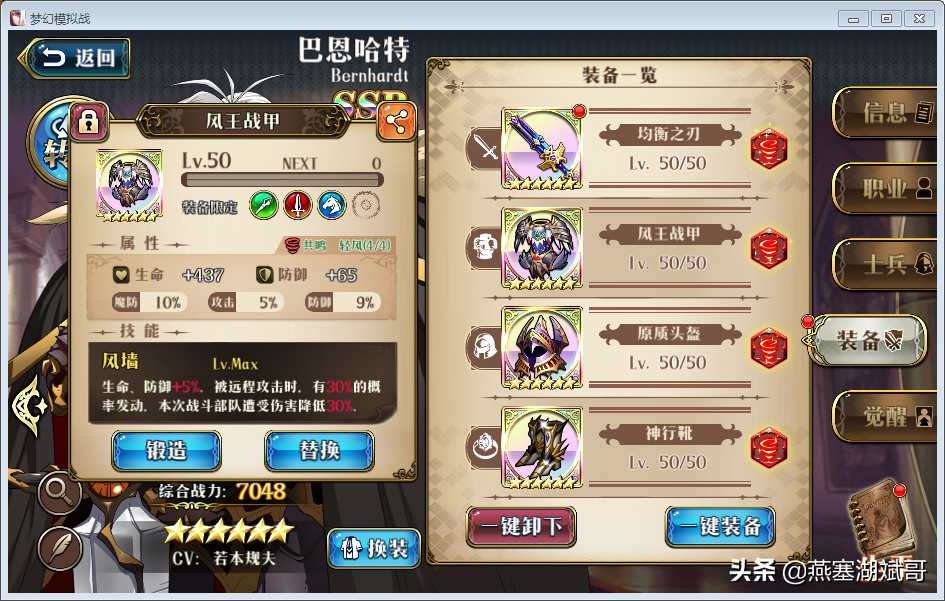This screenshot has width=945, height=601.
Task: Click the 替换 replace button
Action: click(319, 450)
